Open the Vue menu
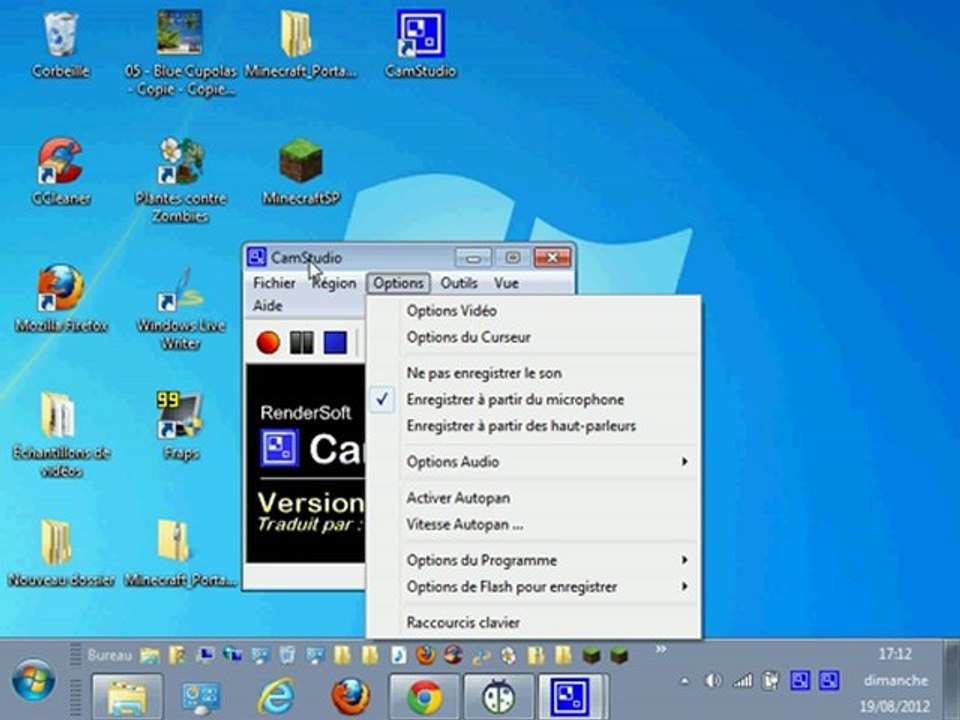 pos(506,283)
